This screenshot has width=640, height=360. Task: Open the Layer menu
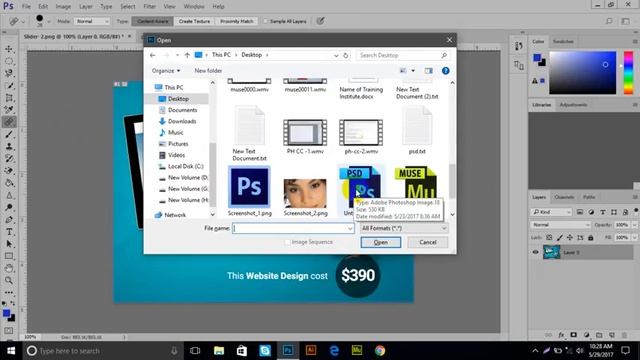point(85,7)
